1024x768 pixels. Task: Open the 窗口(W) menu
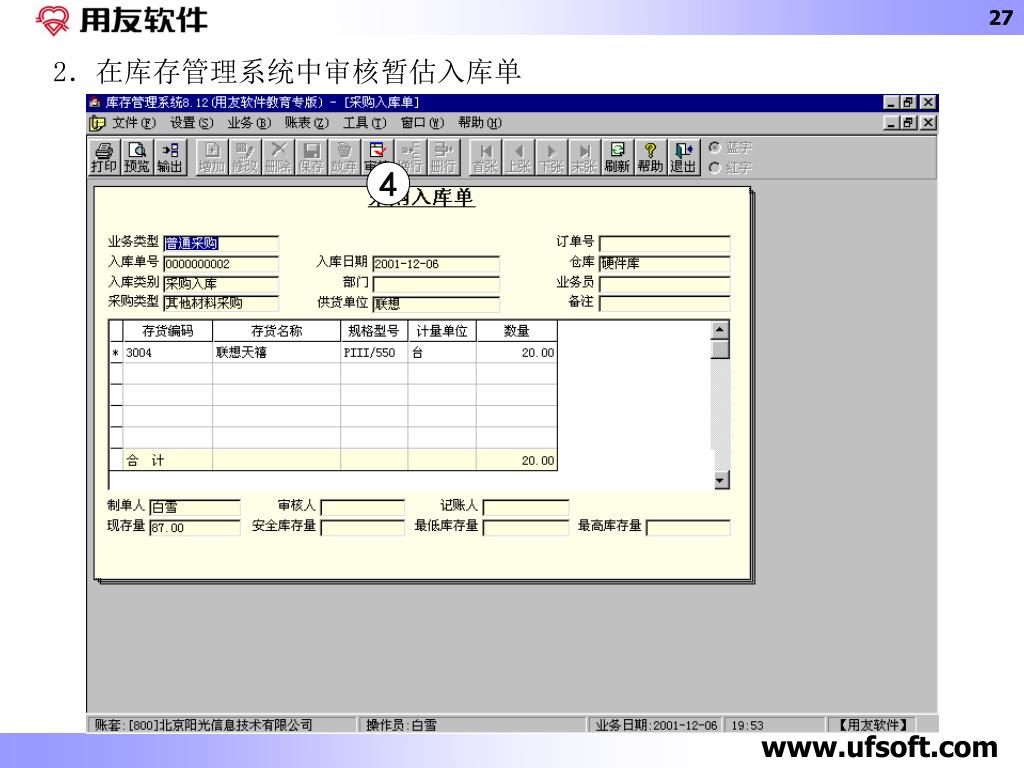click(422, 123)
